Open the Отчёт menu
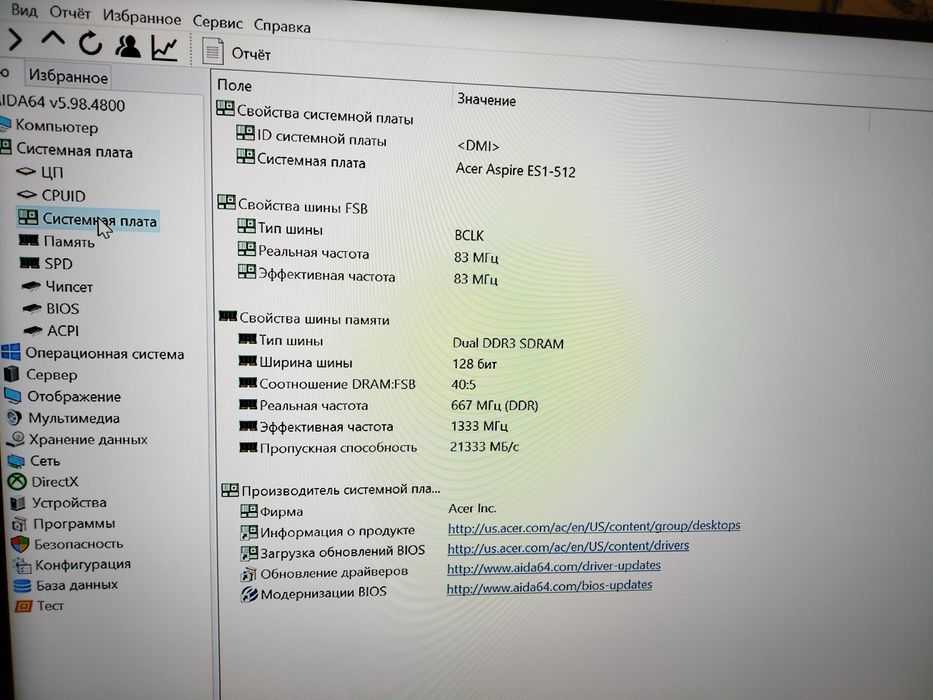Image resolution: width=933 pixels, height=700 pixels. pyautogui.click(x=70, y=12)
